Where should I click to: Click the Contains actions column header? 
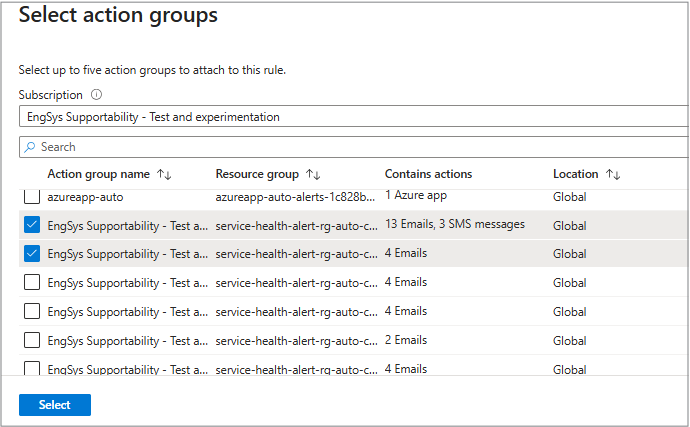(x=428, y=174)
